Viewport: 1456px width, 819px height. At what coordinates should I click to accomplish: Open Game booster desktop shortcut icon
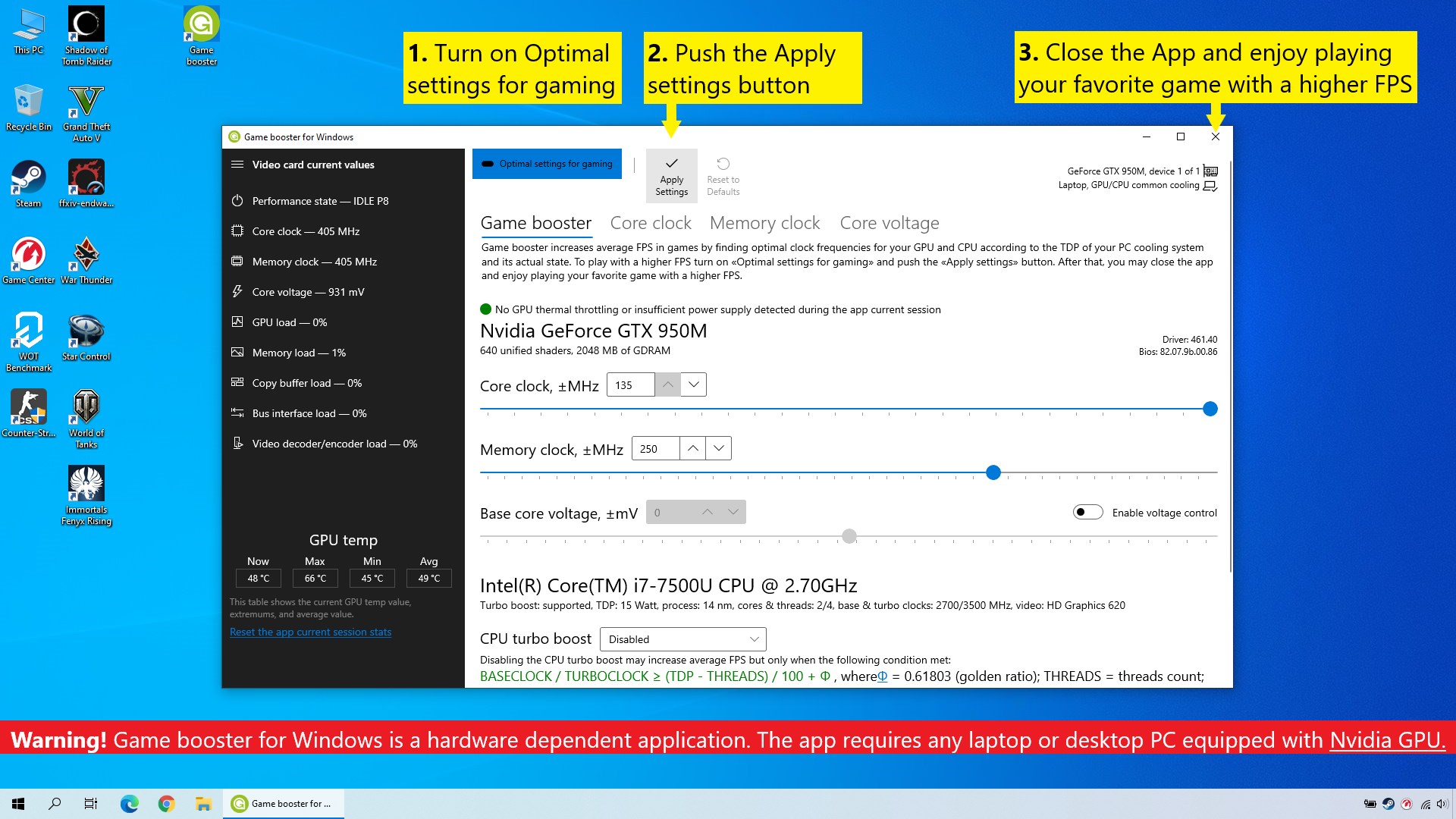(202, 24)
